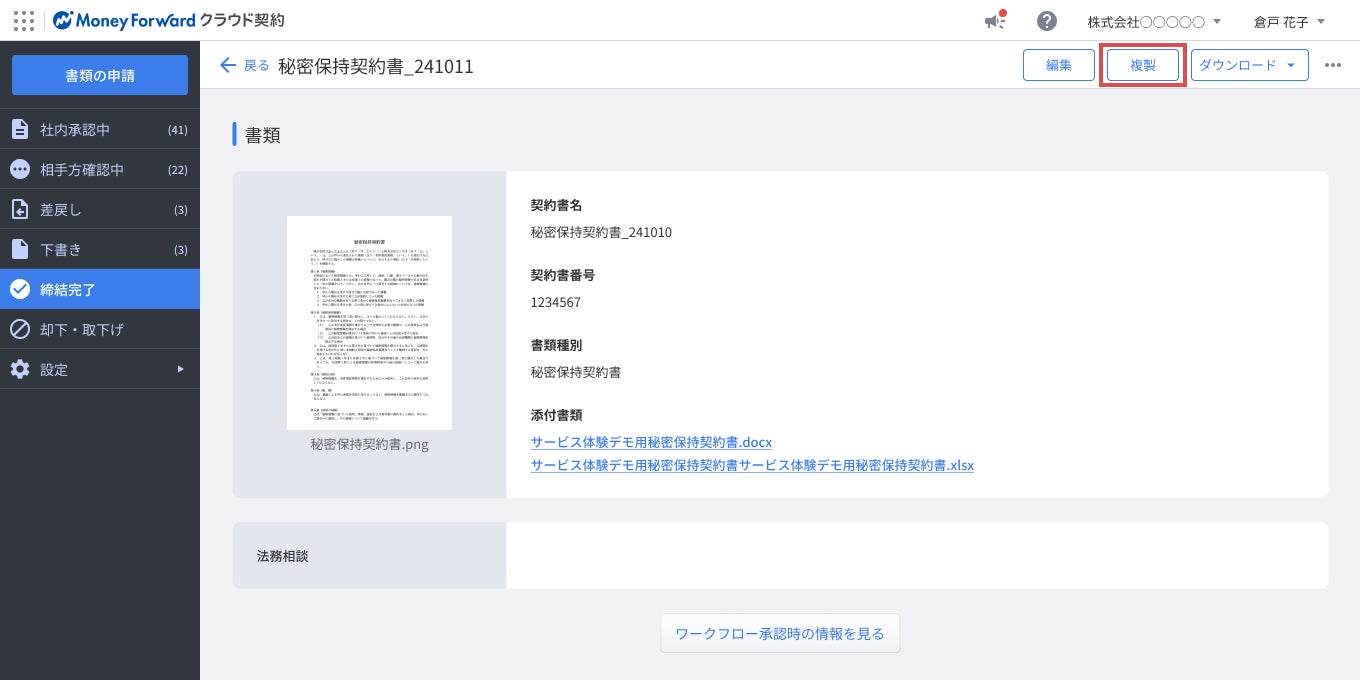This screenshot has height=680, width=1360.
Task: Open the 株式会社○○○○○ company dropdown
Action: click(1154, 21)
